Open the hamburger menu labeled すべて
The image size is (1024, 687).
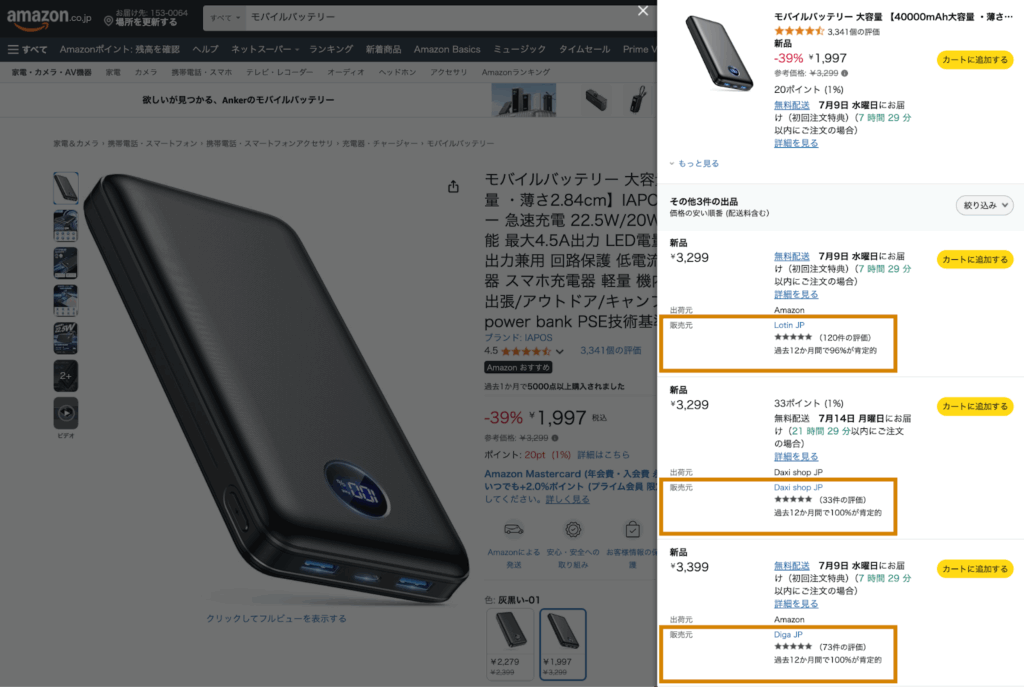click(27, 50)
